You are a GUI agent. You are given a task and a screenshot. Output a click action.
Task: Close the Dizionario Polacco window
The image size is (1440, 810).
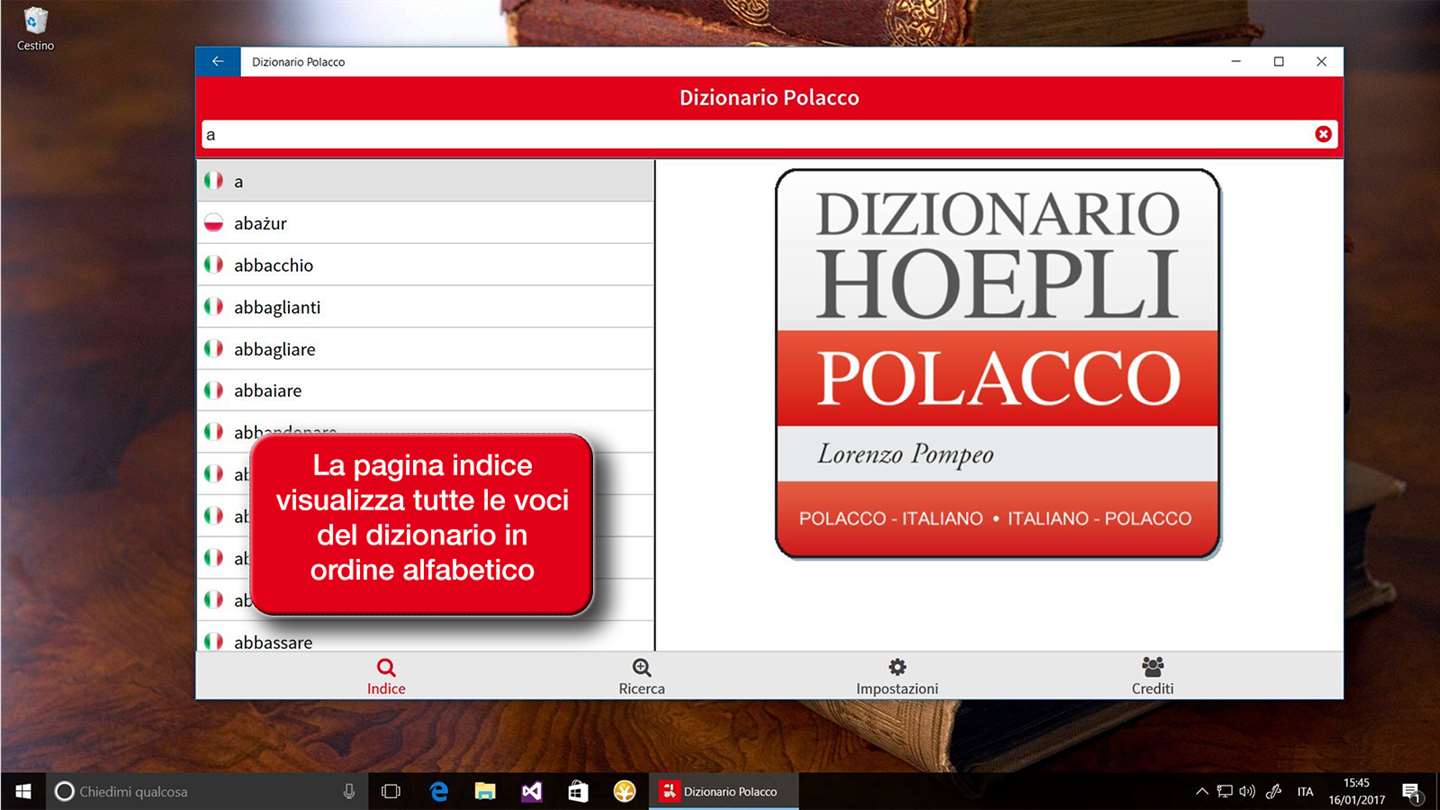[x=1322, y=61]
